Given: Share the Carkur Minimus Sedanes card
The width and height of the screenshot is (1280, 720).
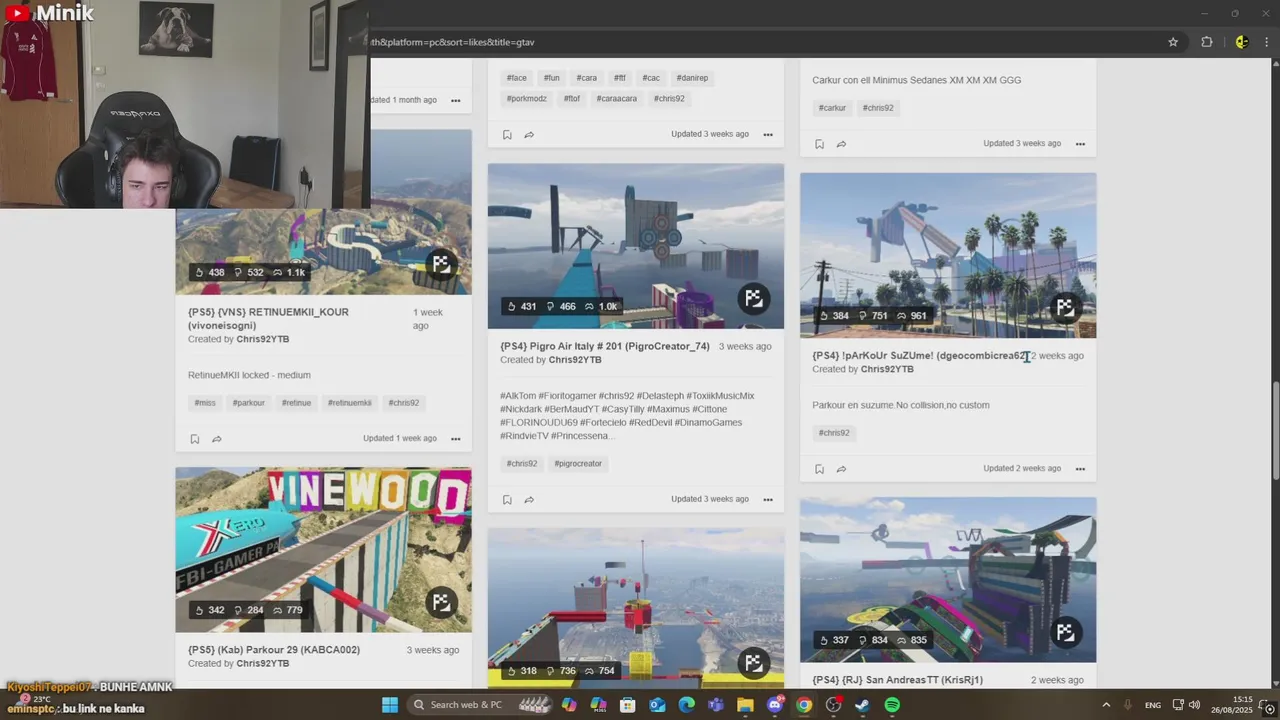Looking at the screenshot, I should (841, 144).
